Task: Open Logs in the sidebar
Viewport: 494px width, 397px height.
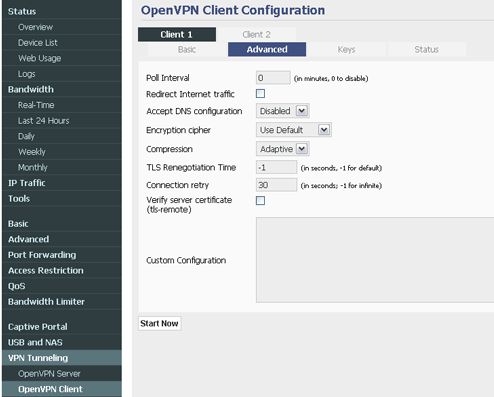Action: click(62, 74)
